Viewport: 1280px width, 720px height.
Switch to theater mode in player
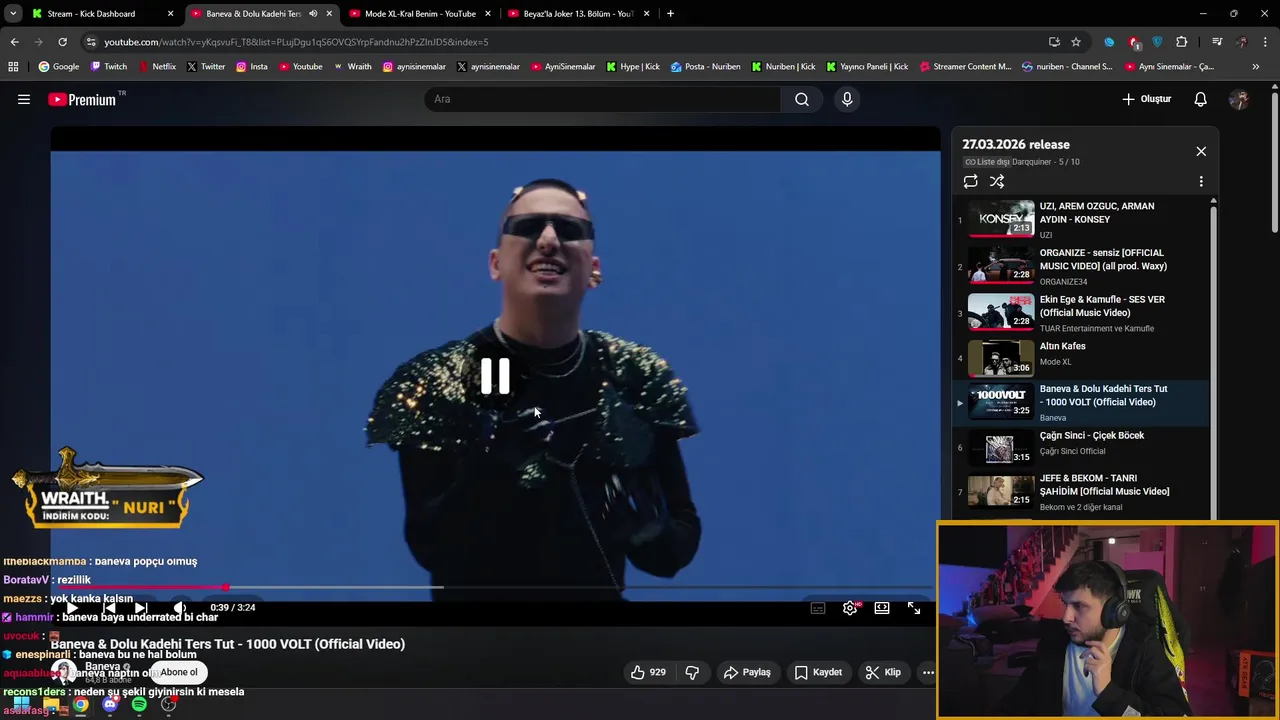coord(882,608)
